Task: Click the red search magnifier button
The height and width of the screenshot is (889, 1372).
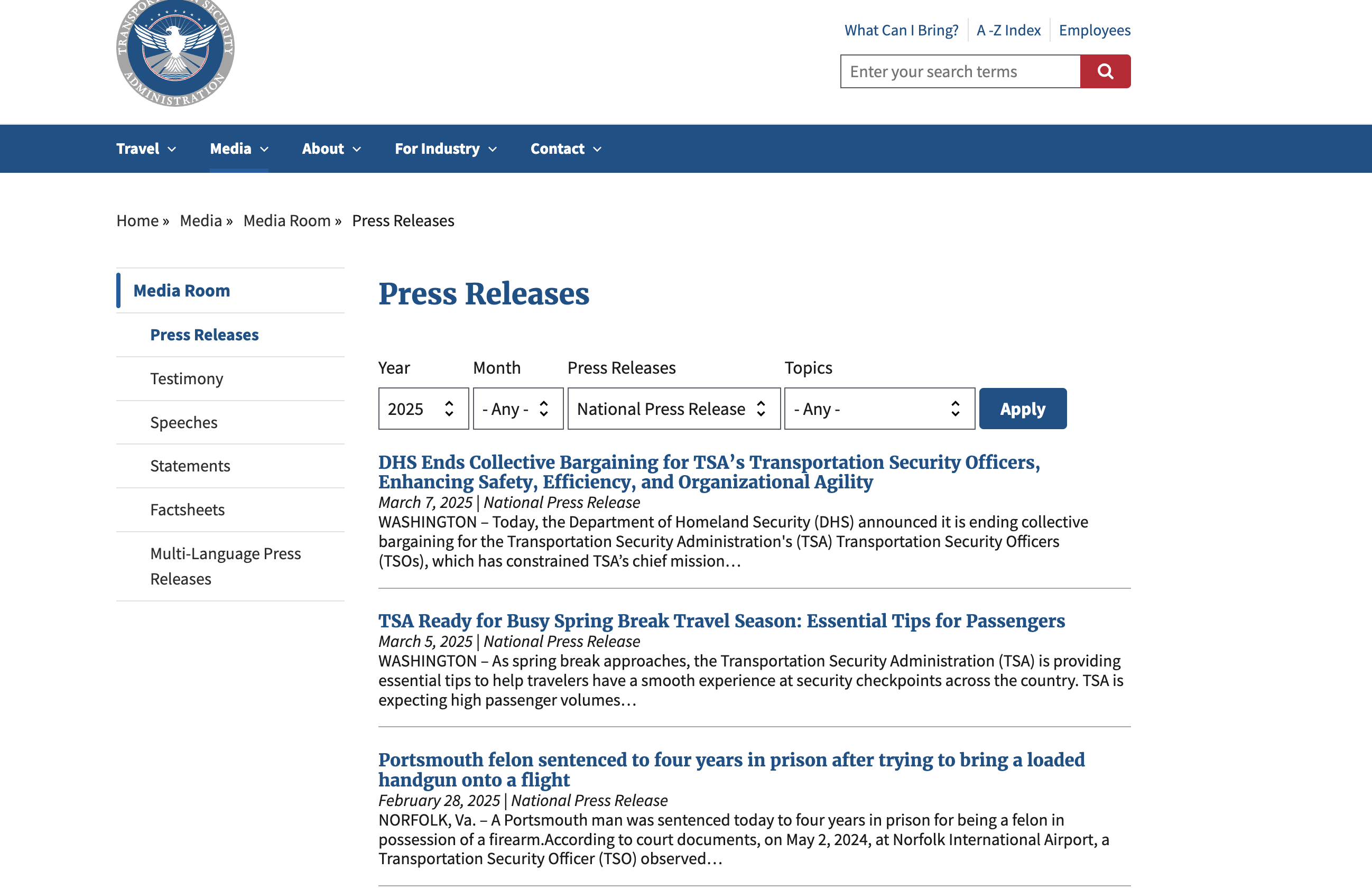Action: (x=1105, y=71)
